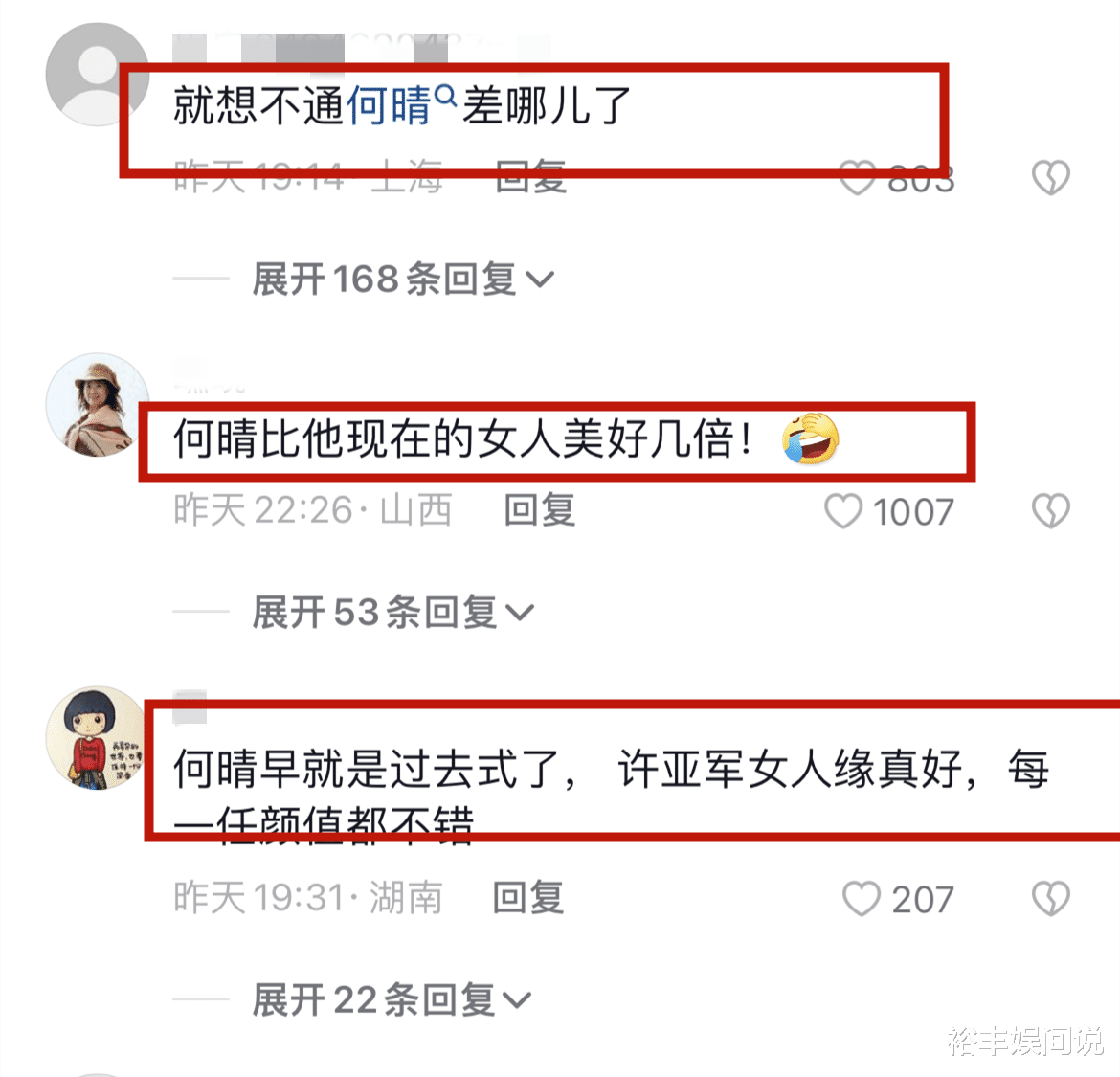The height and width of the screenshot is (1077, 1120).
Task: Reply to the Hunan comment
Action: pyautogui.click(x=528, y=897)
